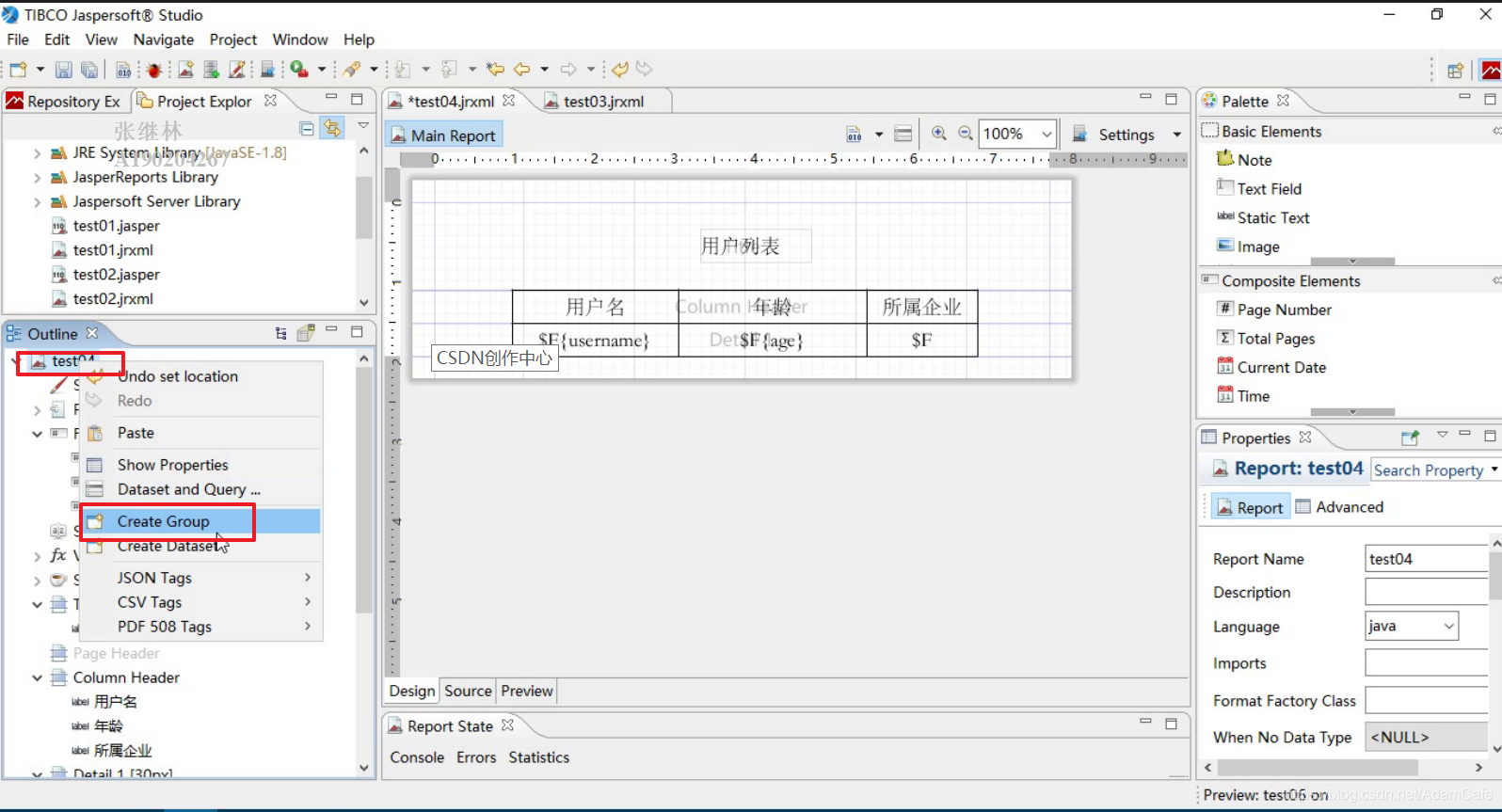Toggle Link with Editor in Project Explorer

(332, 127)
